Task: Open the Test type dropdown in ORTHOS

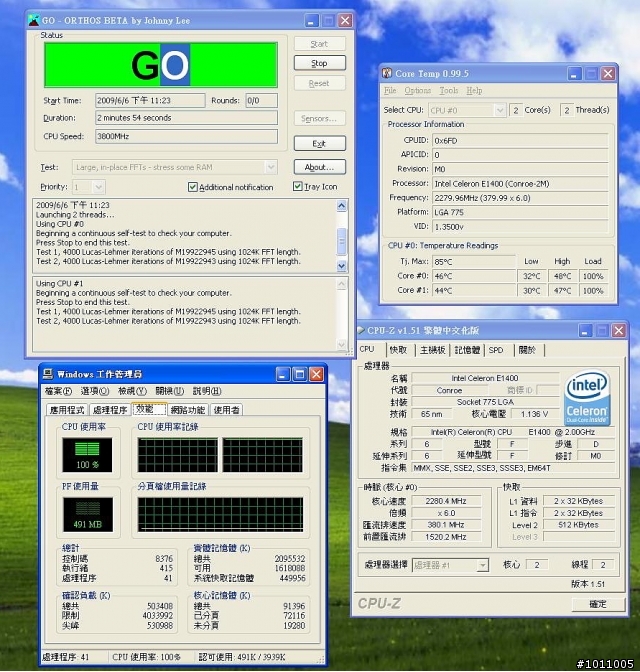Action: pyautogui.click(x=271, y=167)
